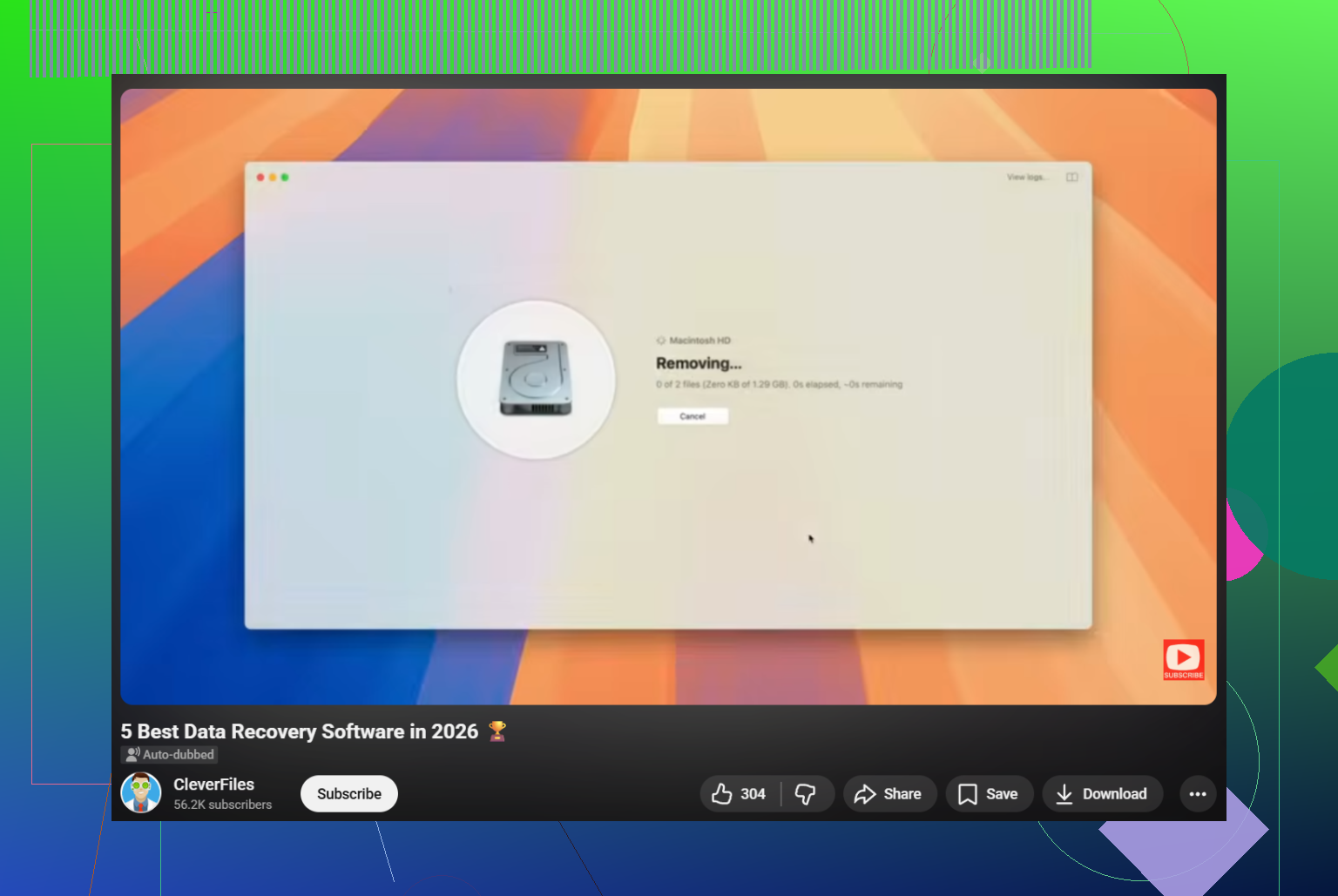This screenshot has width=1338, height=896.
Task: Save the video to a playlist
Action: point(989,794)
